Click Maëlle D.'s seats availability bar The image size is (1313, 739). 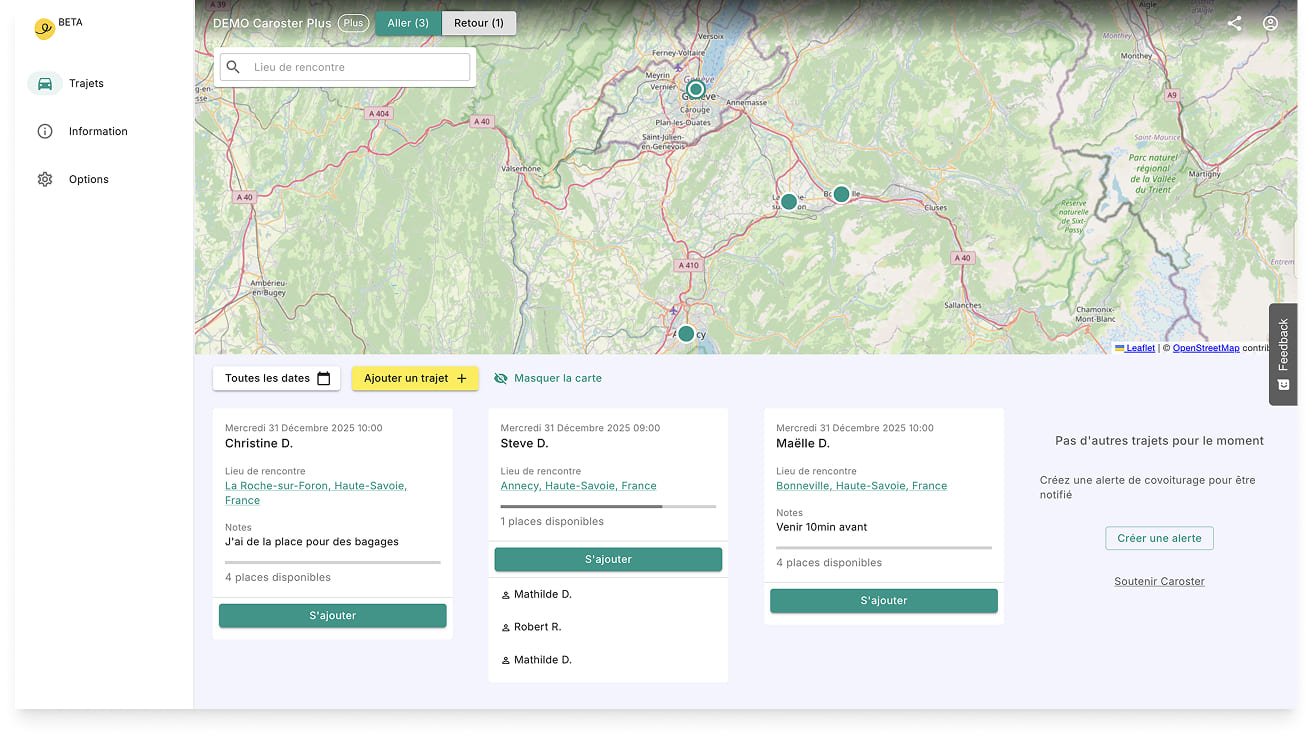coord(884,548)
